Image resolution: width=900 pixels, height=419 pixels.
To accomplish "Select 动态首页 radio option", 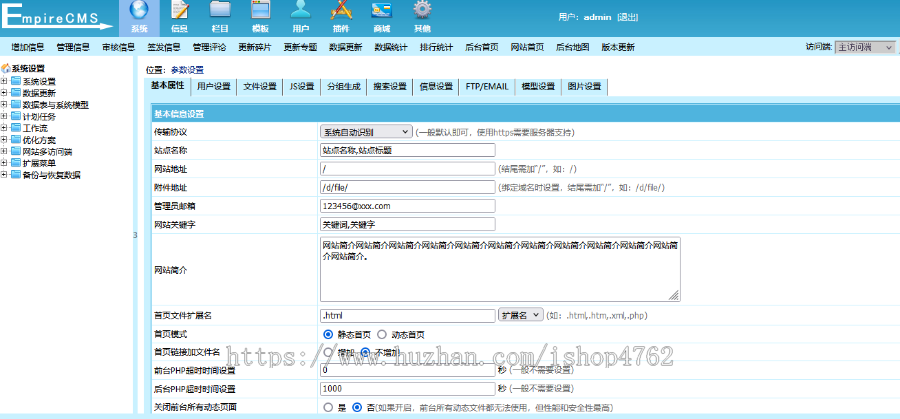I will [382, 334].
